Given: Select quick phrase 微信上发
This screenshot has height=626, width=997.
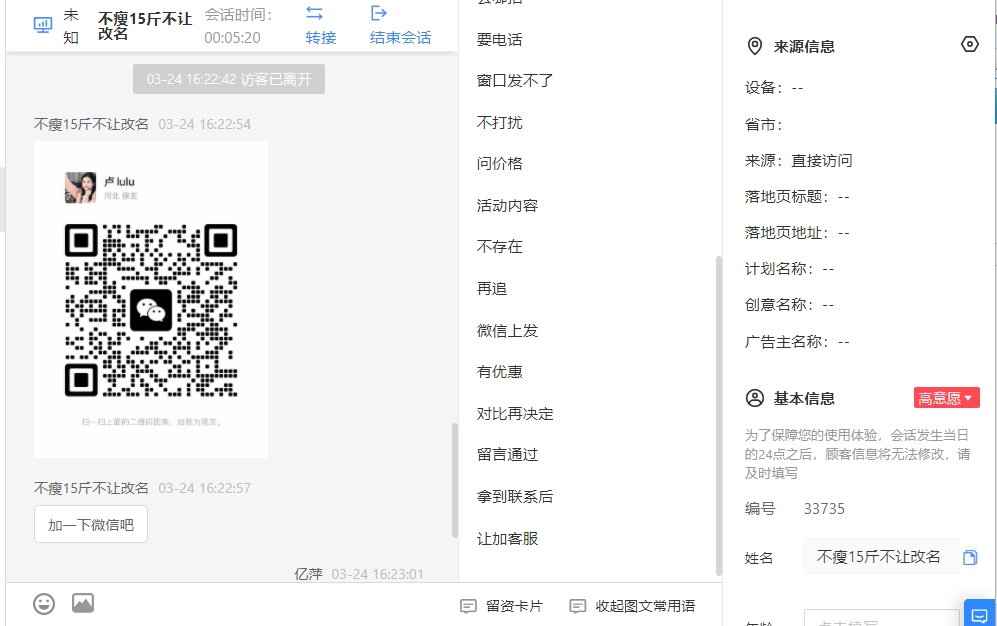Looking at the screenshot, I should point(507,330).
